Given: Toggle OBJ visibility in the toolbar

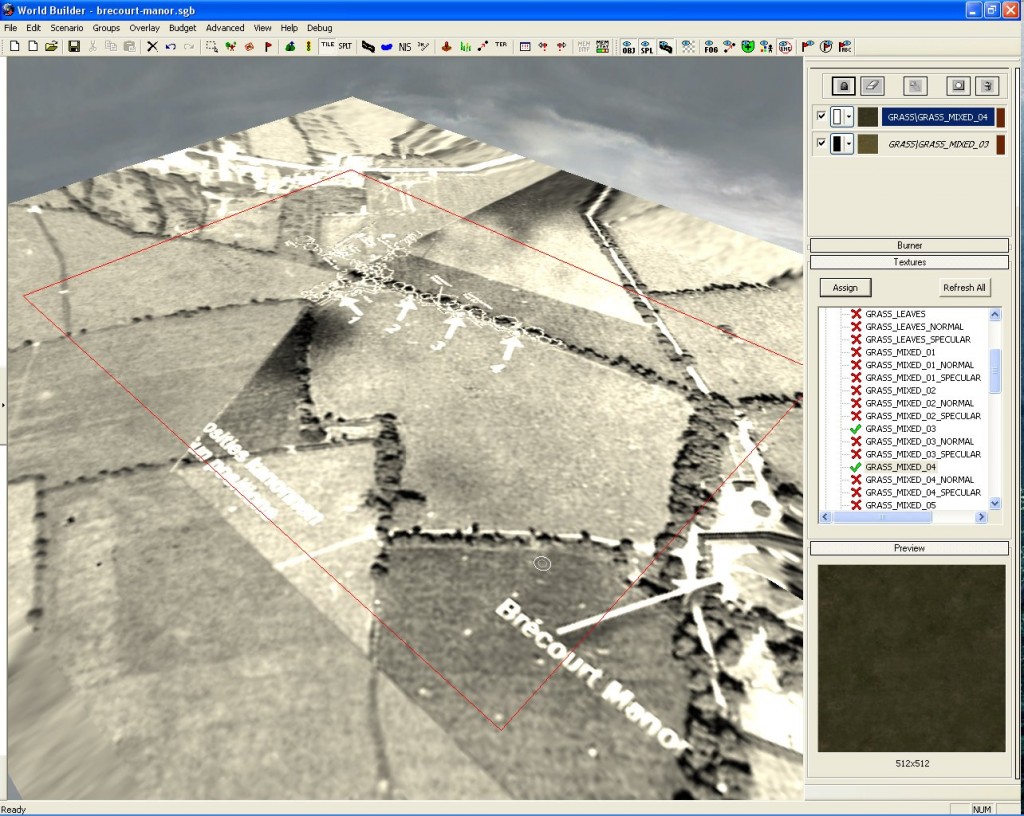Looking at the screenshot, I should click(628, 46).
